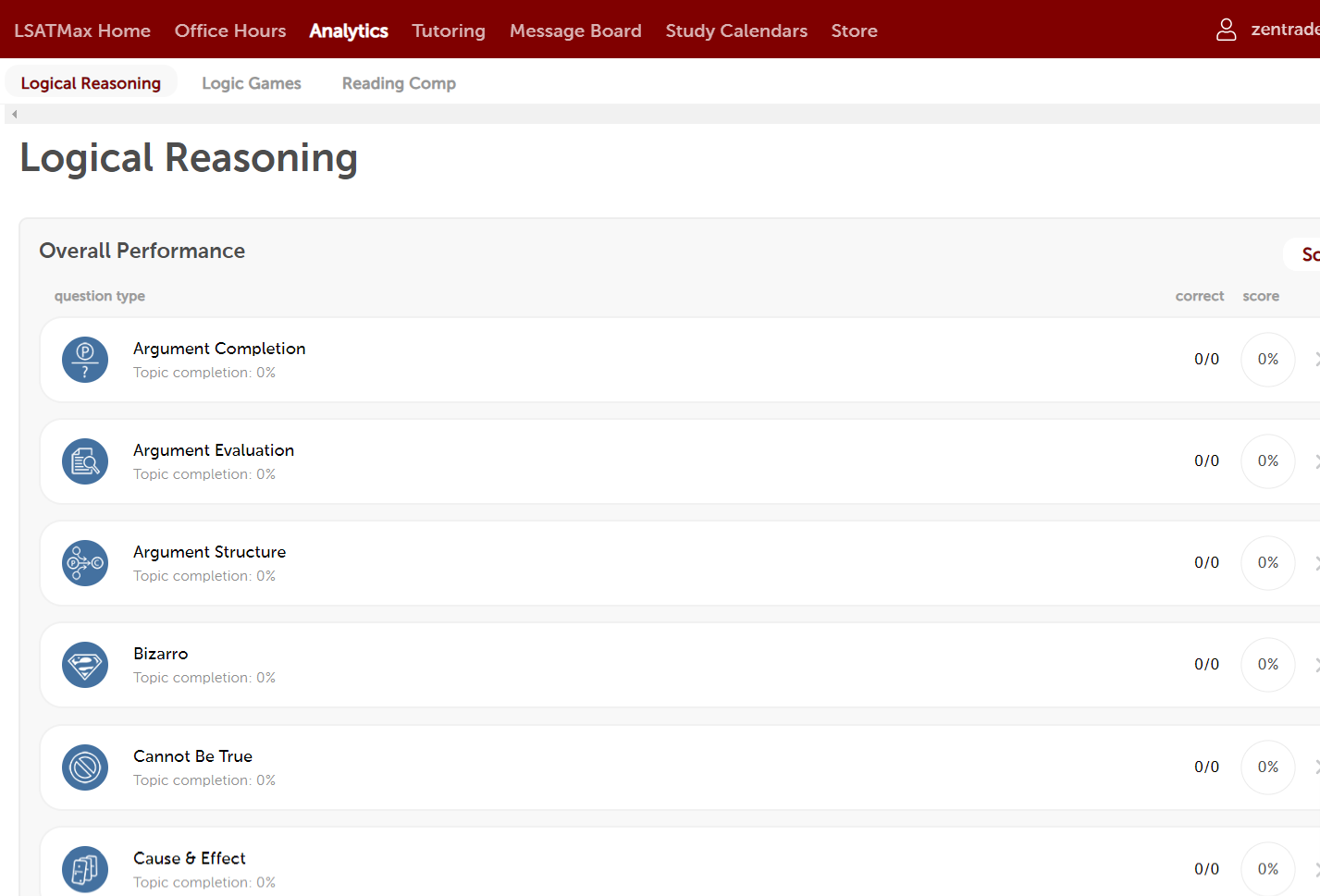The width and height of the screenshot is (1320, 896).
Task: Expand the Cannot Be True row chevron
Action: click(x=1315, y=767)
